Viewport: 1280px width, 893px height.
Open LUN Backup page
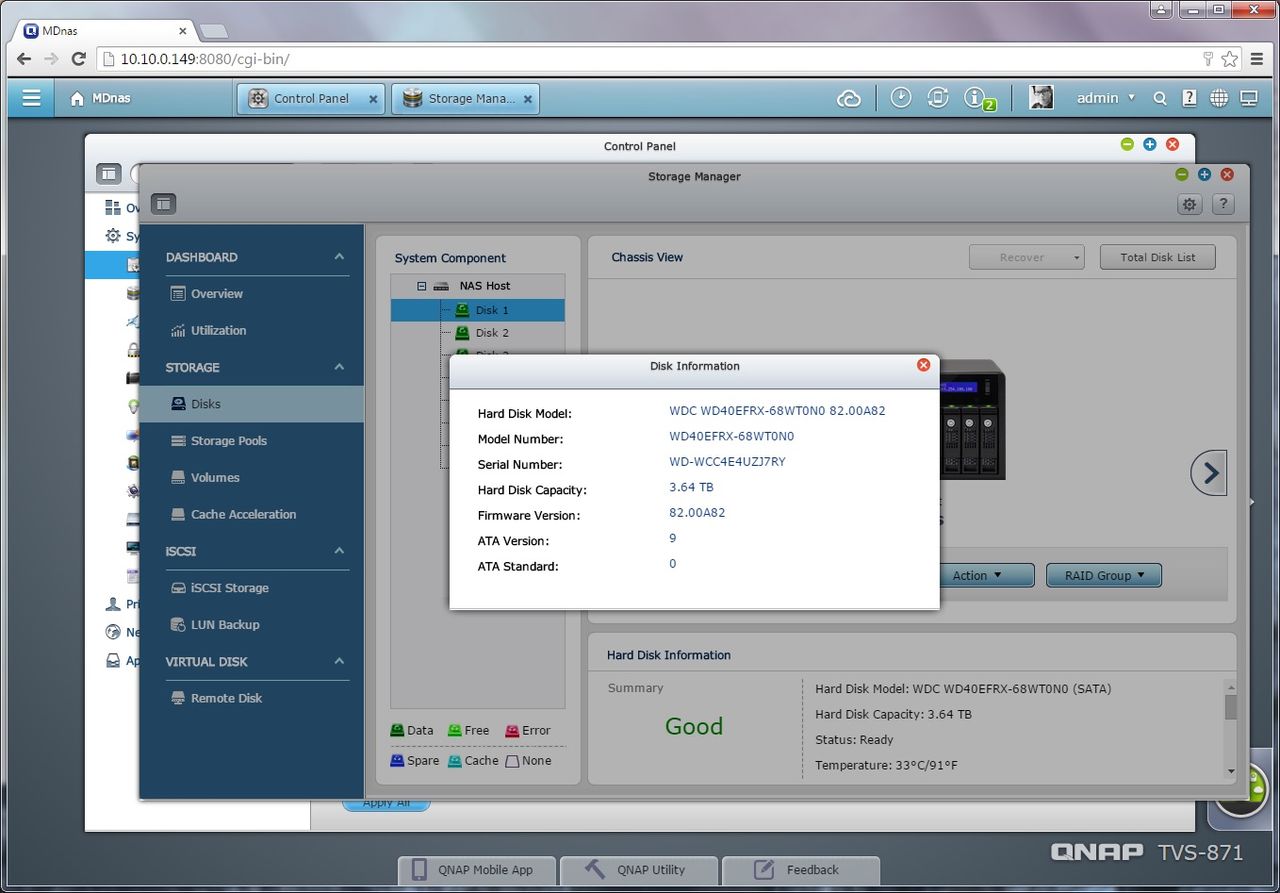pyautogui.click(x=224, y=625)
